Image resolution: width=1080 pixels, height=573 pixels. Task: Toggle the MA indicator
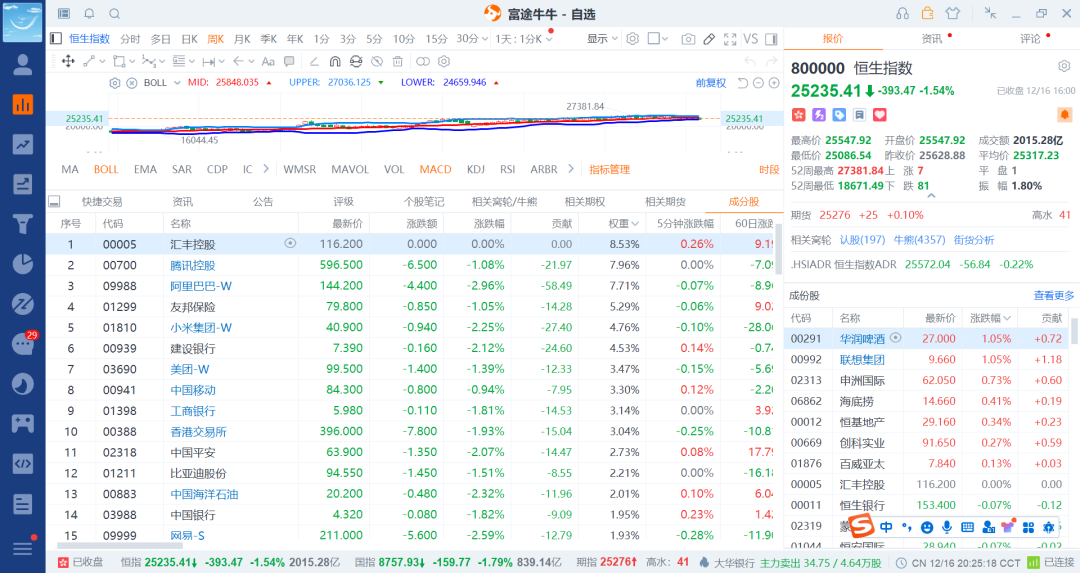(x=70, y=169)
